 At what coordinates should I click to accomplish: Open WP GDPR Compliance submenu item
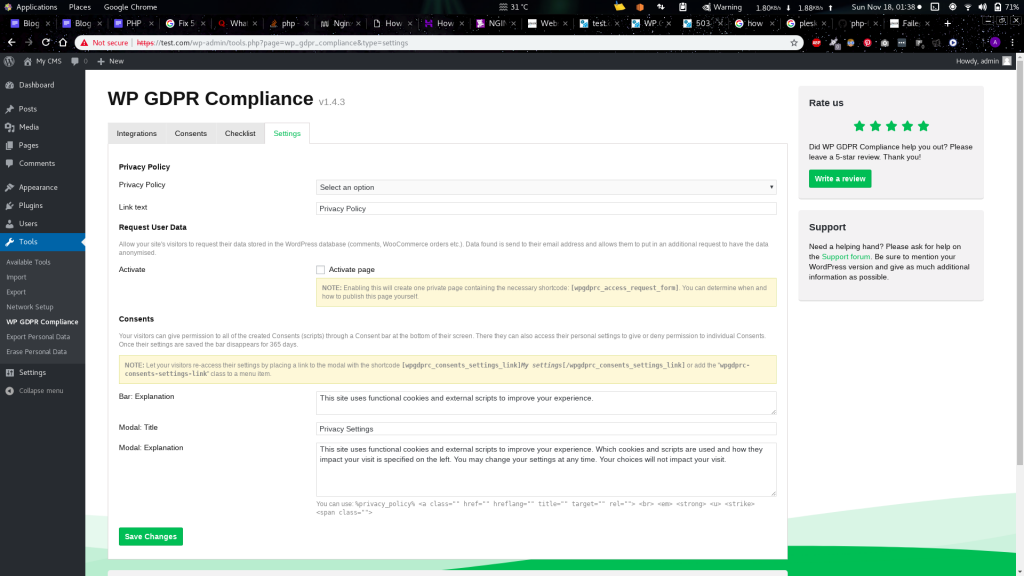pyautogui.click(x=42, y=322)
